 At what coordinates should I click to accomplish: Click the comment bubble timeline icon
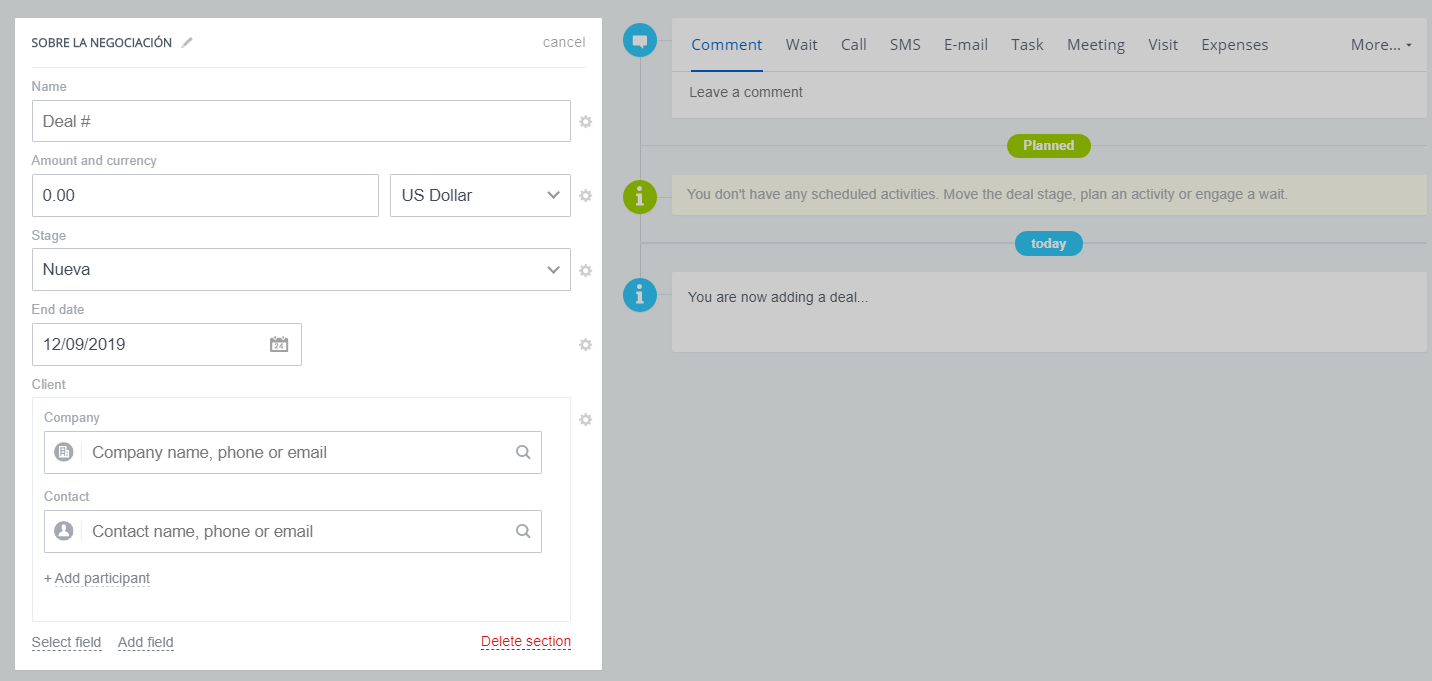(640, 41)
